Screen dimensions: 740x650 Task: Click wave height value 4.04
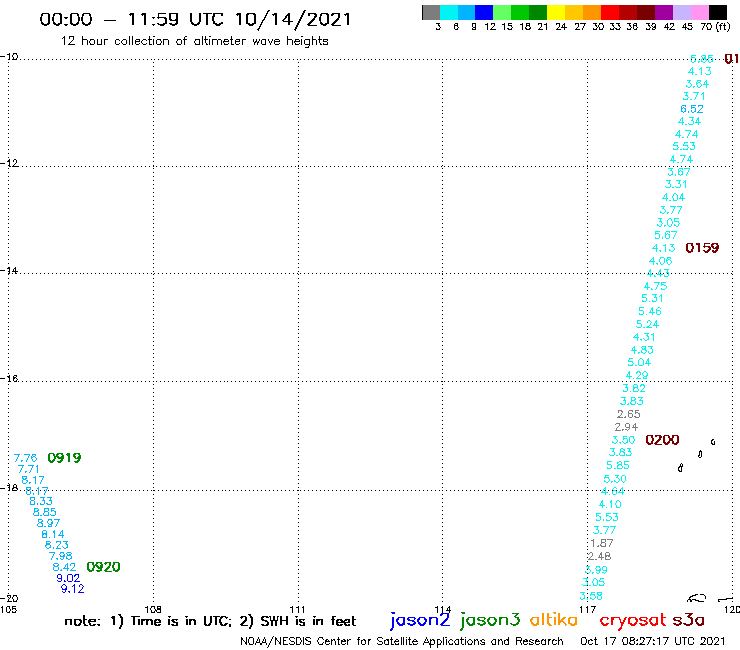point(673,197)
